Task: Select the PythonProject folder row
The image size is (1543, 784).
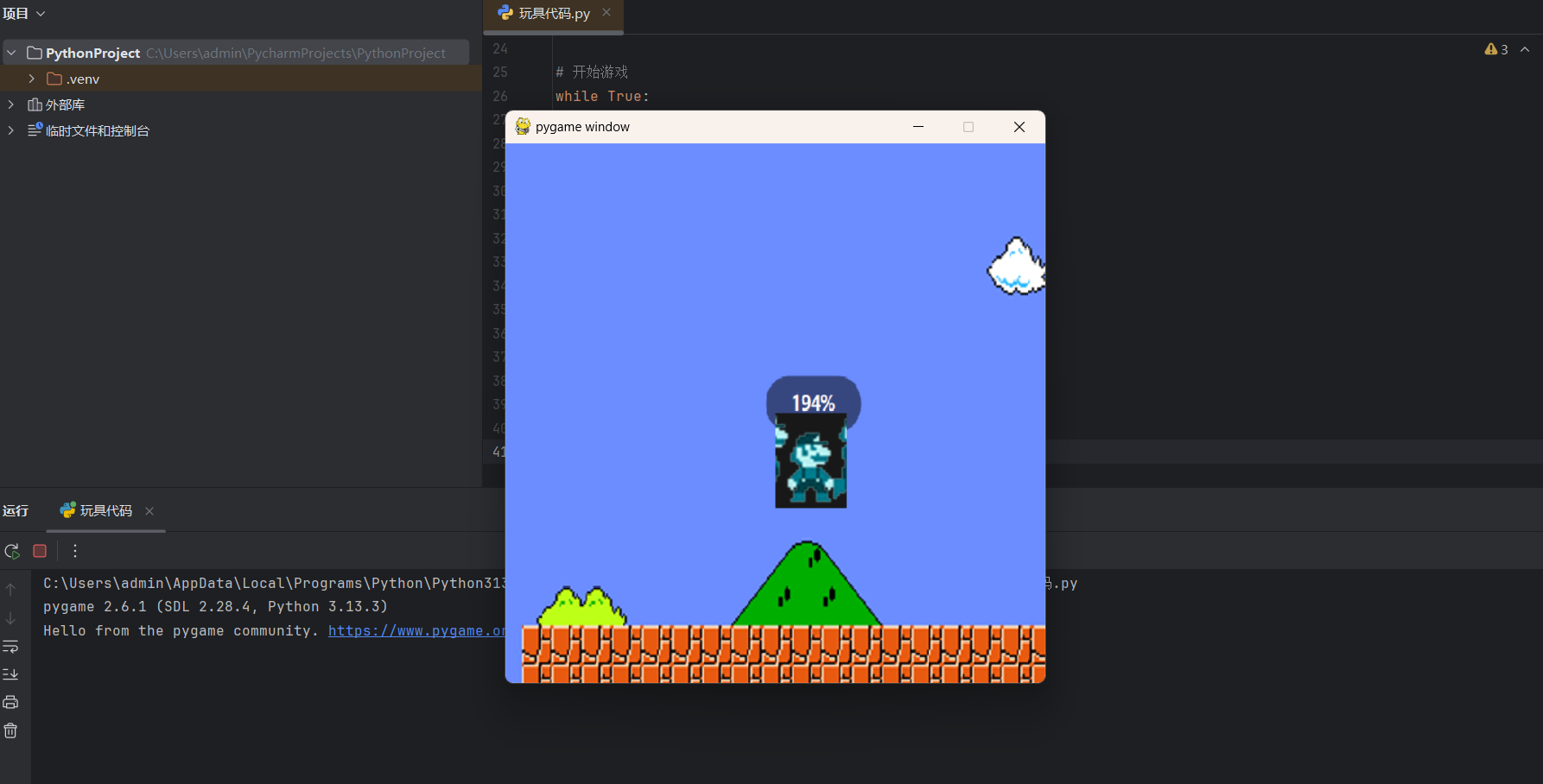Action: [x=236, y=53]
